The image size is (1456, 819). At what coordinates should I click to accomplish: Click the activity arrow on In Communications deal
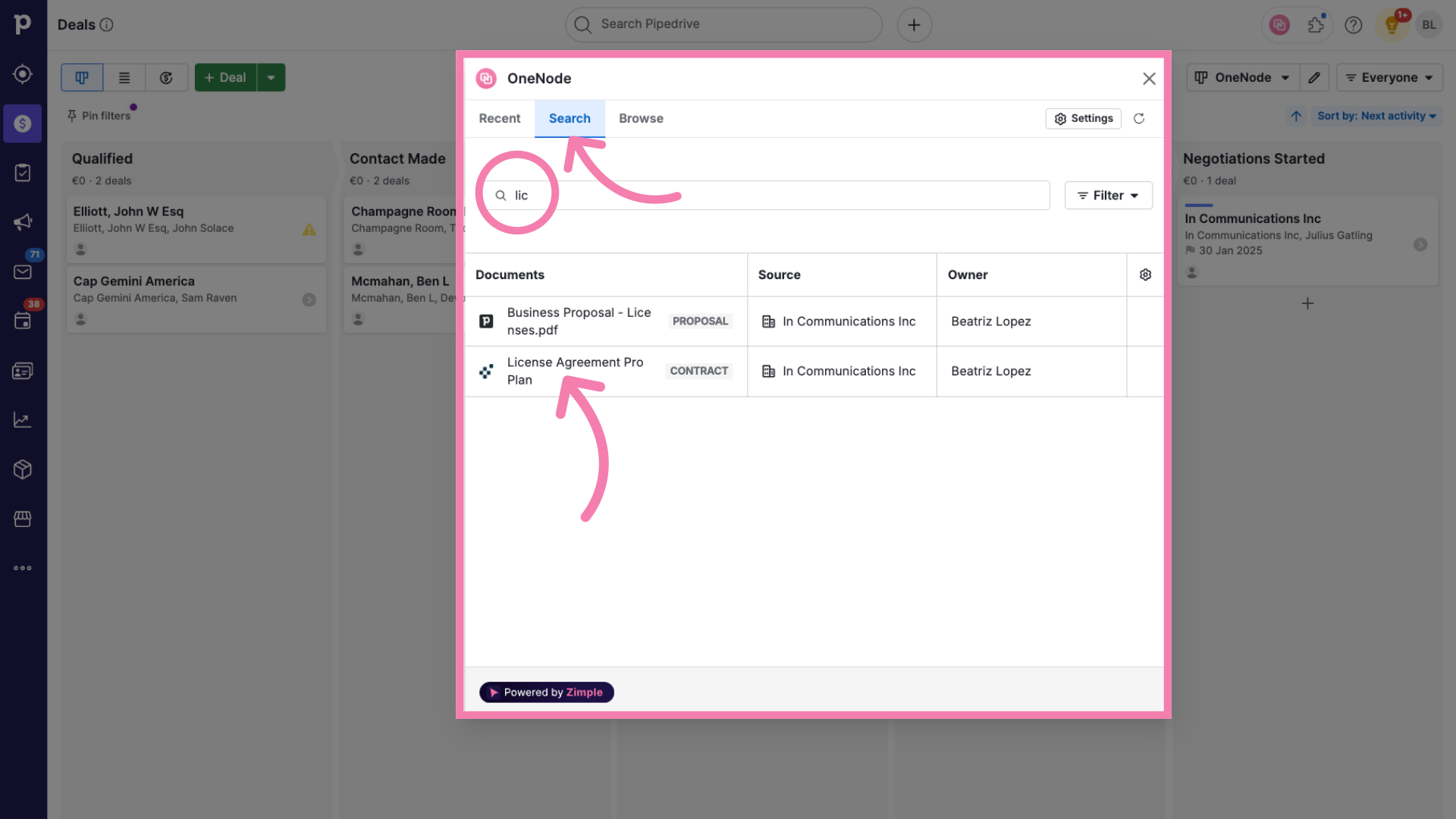click(1420, 244)
